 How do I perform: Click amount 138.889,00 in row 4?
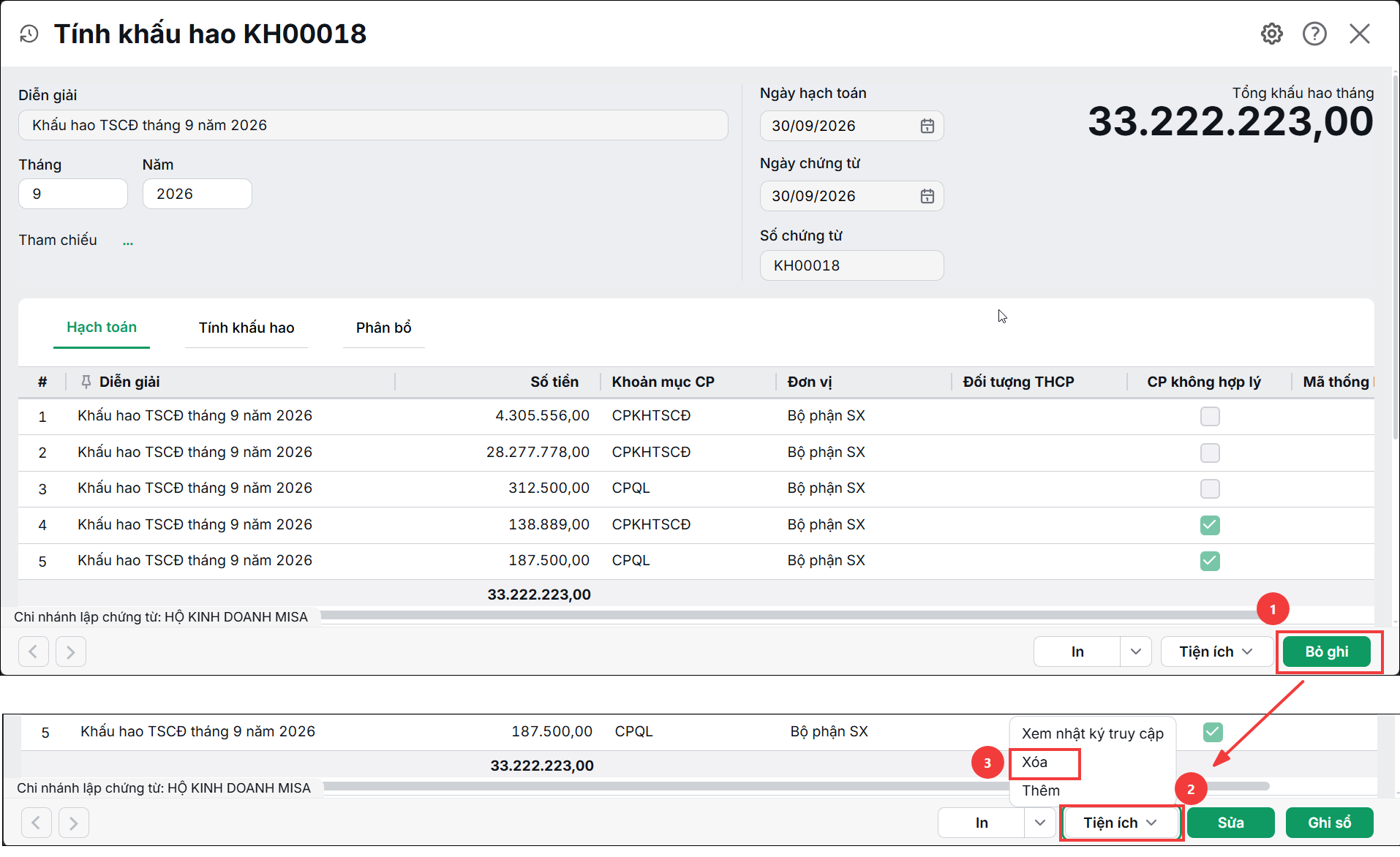pyautogui.click(x=549, y=524)
